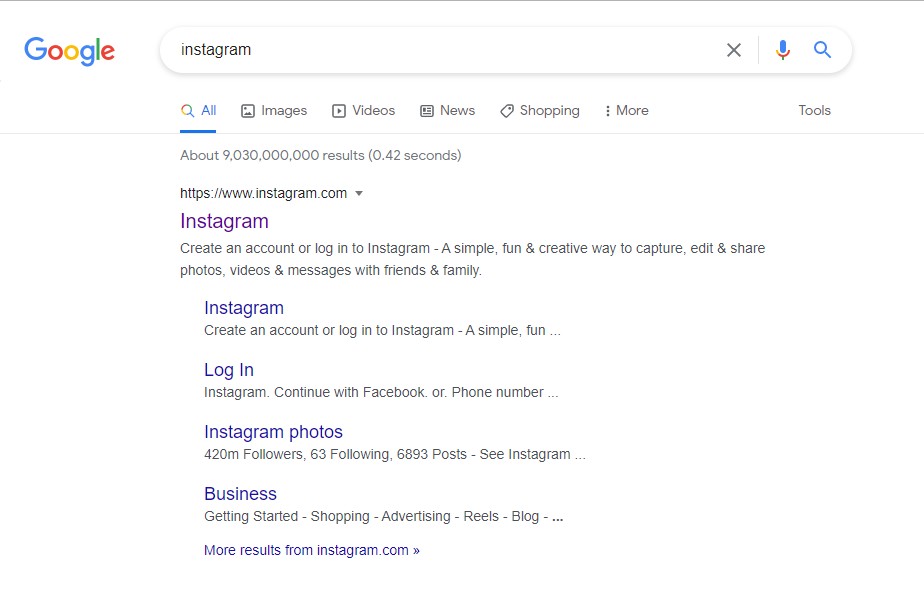Select the All results tab
The width and height of the screenshot is (924, 594).
pyautogui.click(x=199, y=111)
